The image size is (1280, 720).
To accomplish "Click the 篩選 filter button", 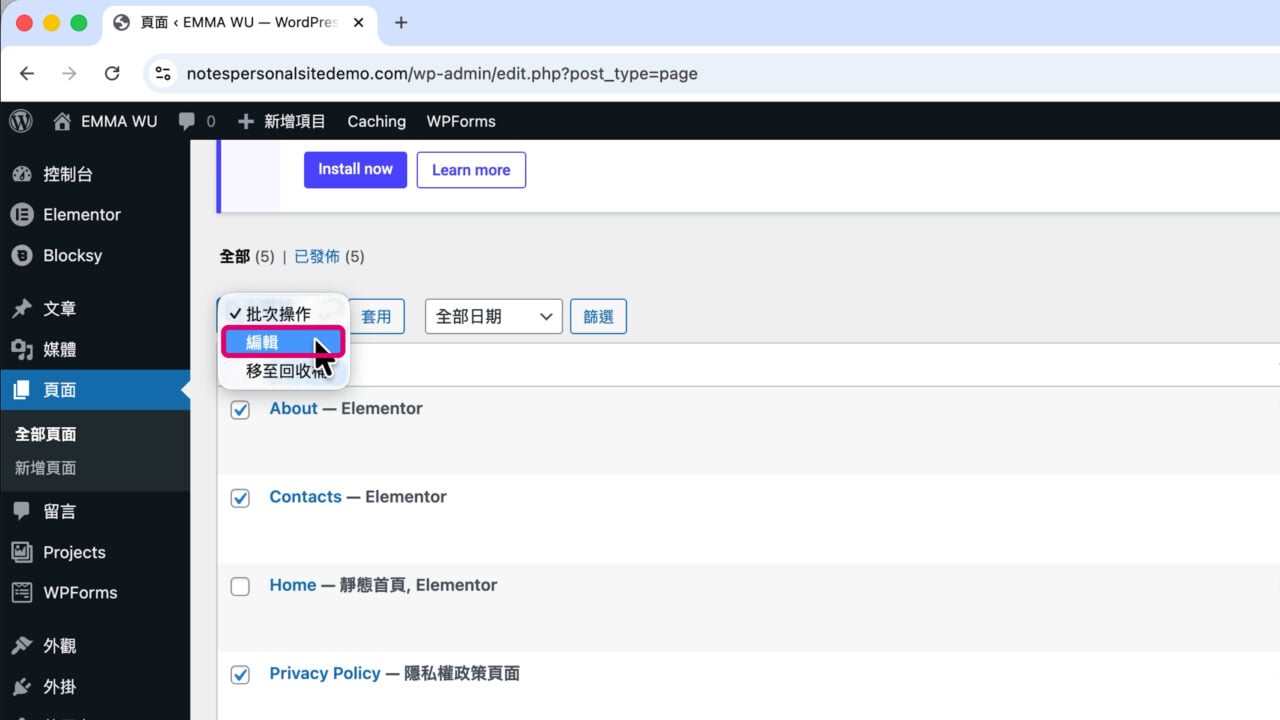I will (598, 317).
